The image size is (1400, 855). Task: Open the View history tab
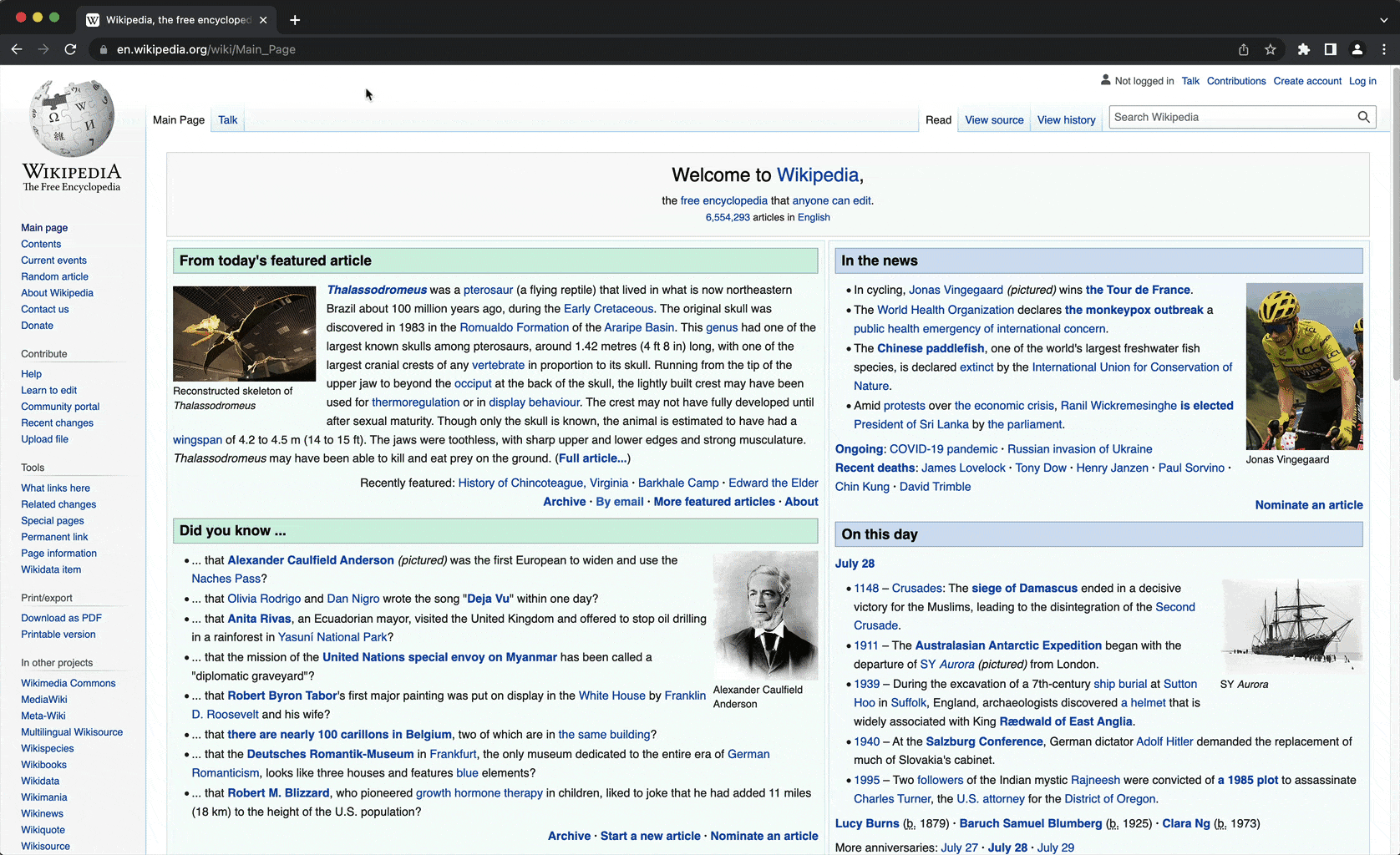click(1066, 119)
